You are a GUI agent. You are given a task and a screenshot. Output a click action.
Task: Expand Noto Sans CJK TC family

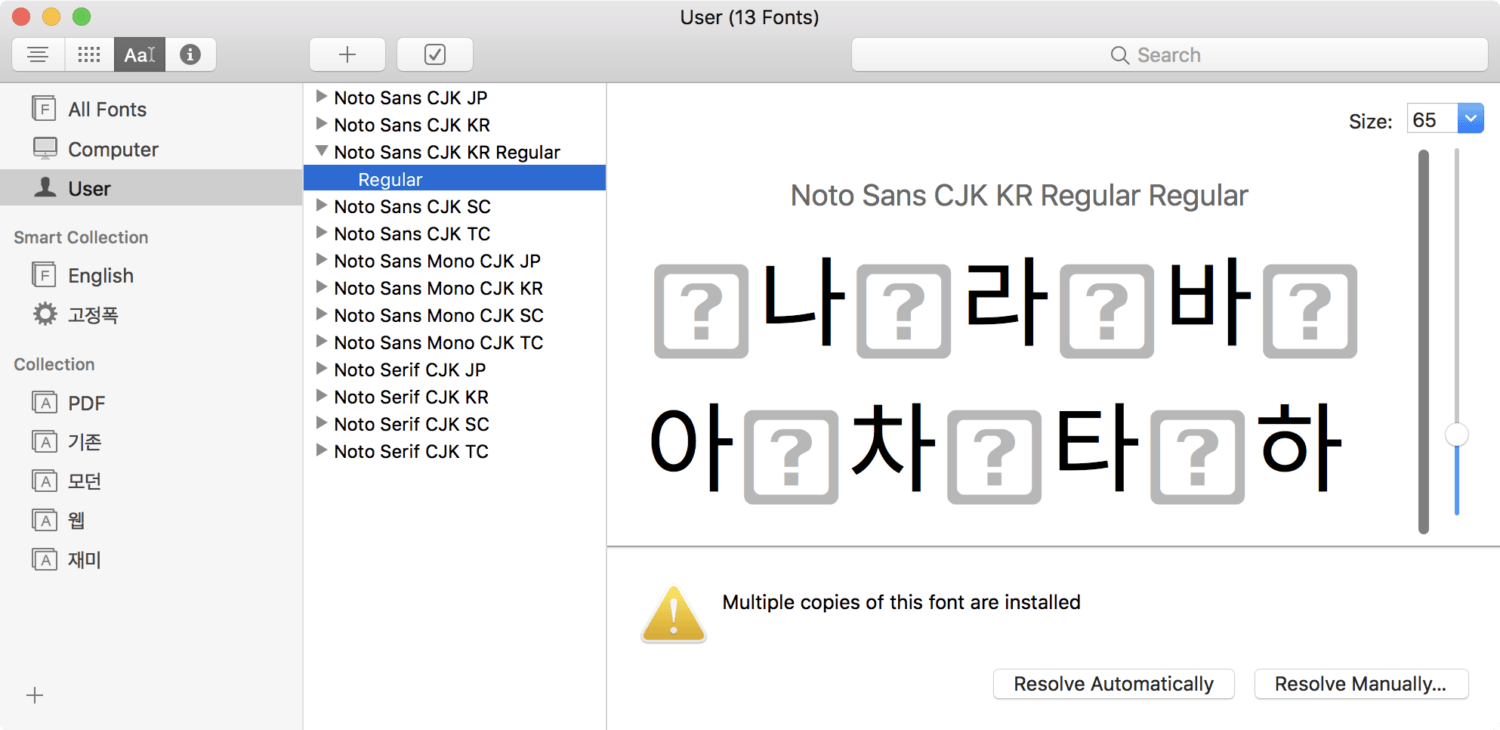(321, 233)
